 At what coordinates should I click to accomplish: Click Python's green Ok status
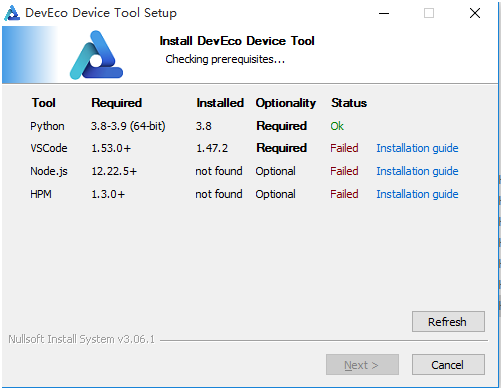tap(337, 126)
